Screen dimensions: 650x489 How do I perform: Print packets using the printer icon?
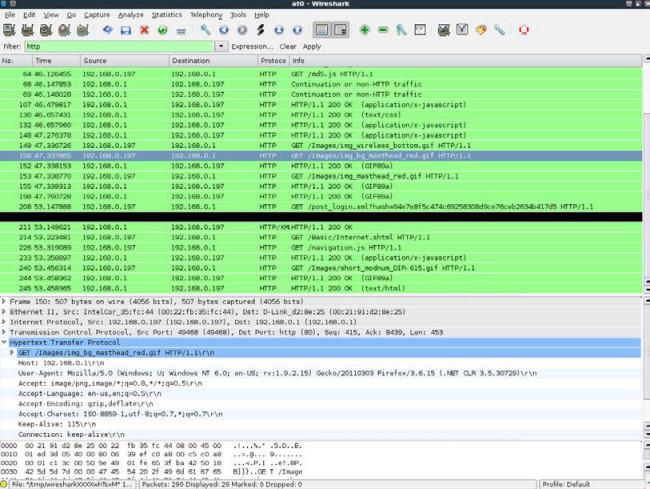[x=181, y=30]
